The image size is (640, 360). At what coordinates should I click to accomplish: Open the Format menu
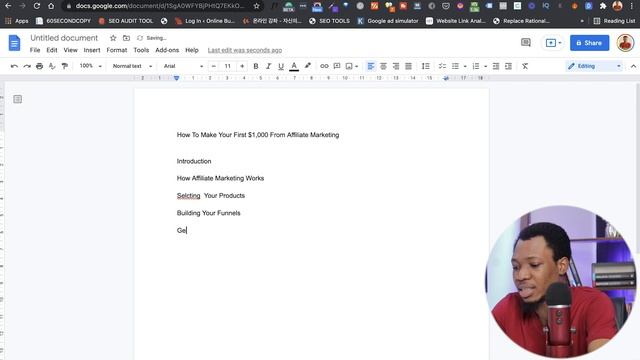point(117,50)
